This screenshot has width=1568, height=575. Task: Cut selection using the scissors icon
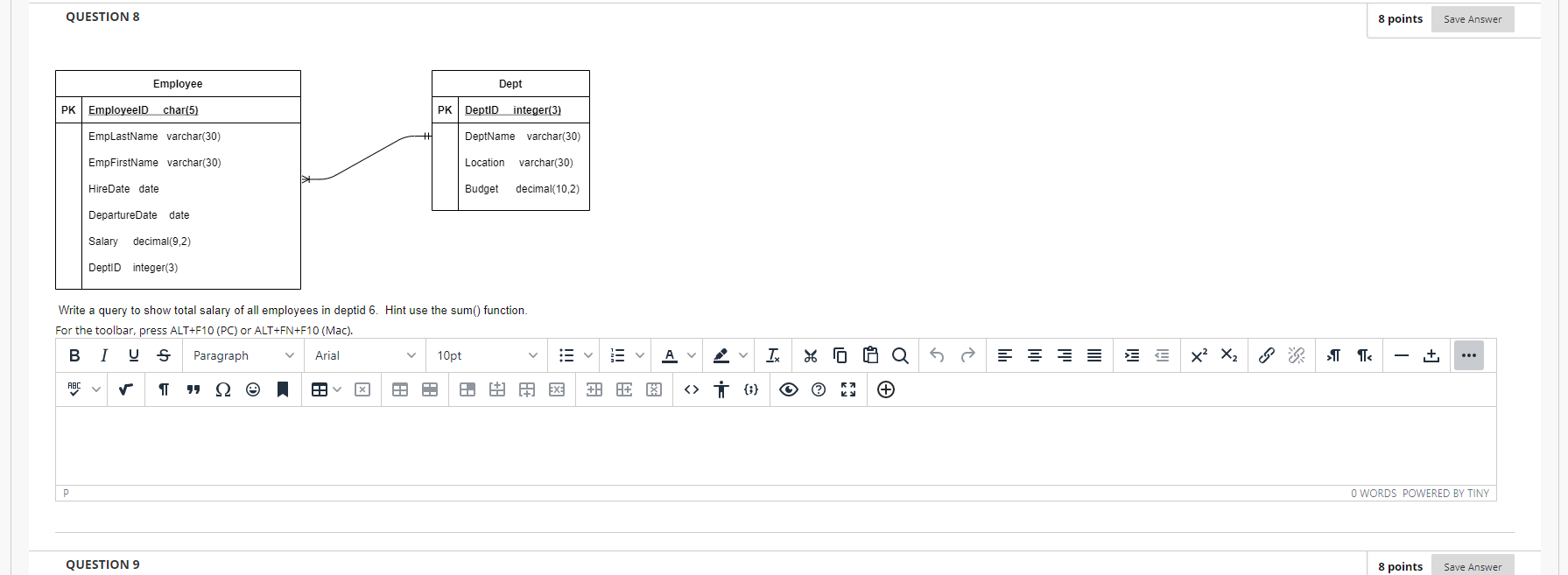(811, 355)
